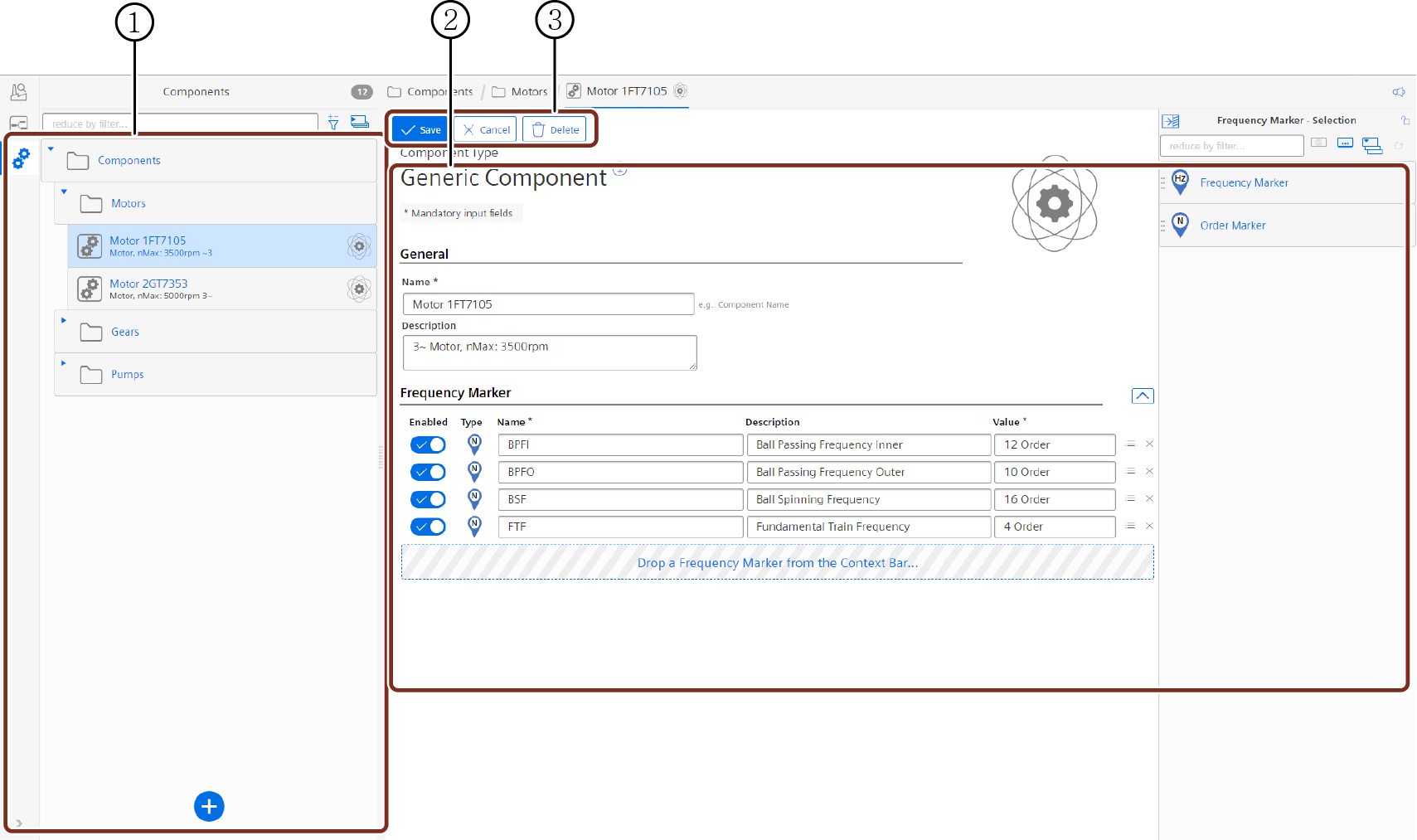
Task: Click the stacked layers icon in Frequency Marker panel
Action: tap(1372, 145)
